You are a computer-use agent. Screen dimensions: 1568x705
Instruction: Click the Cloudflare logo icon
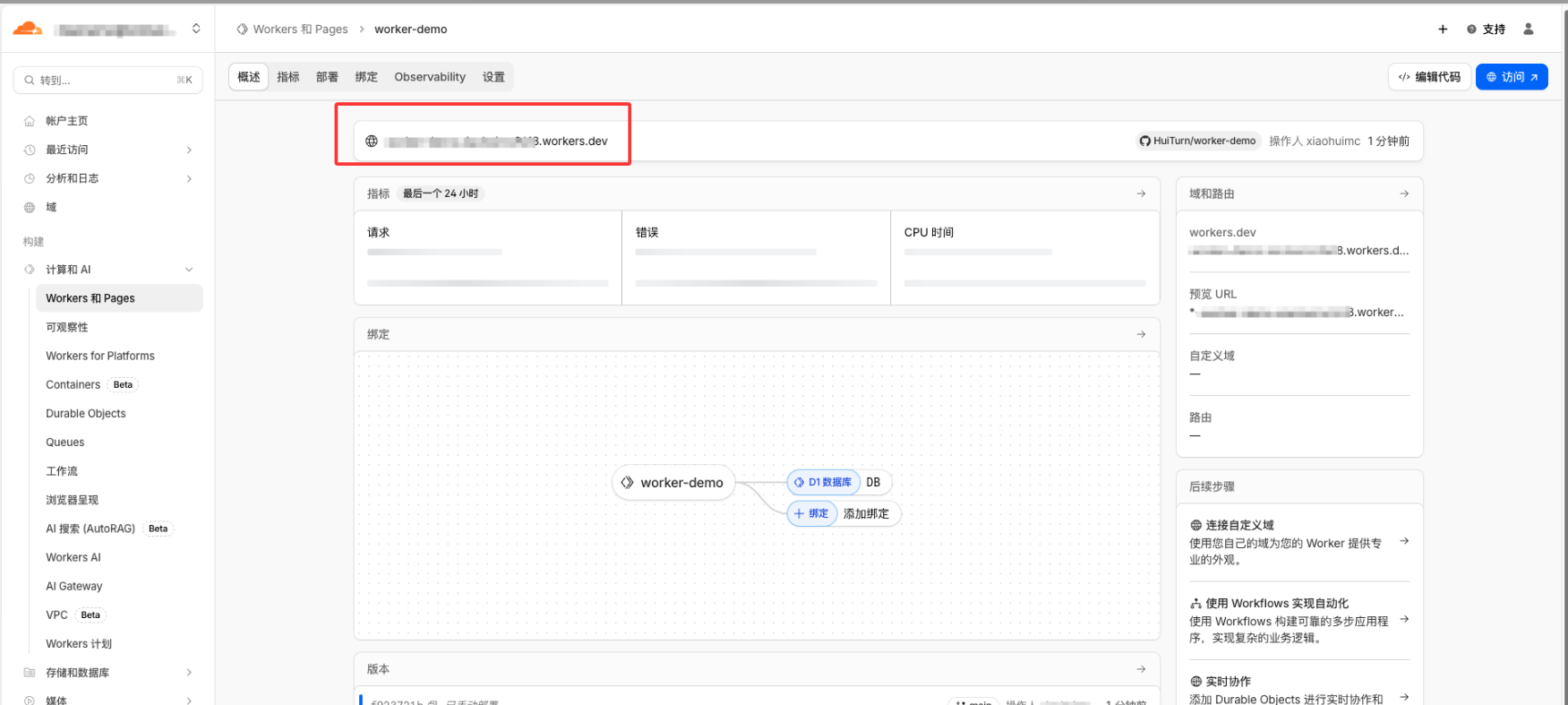27,29
